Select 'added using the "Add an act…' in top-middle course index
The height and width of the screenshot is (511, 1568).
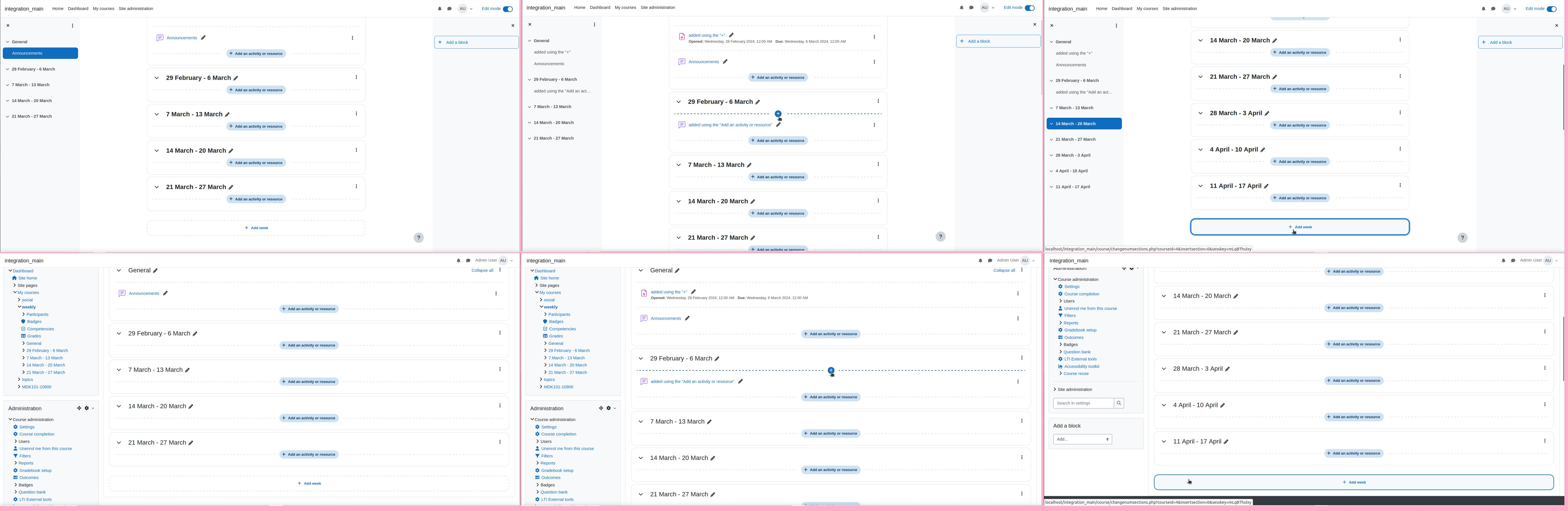point(562,91)
